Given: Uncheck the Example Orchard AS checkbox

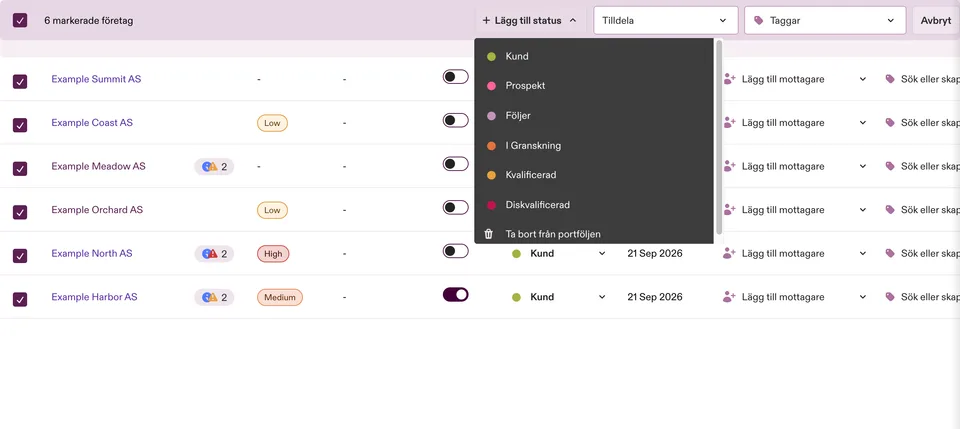Looking at the screenshot, I should pos(20,212).
